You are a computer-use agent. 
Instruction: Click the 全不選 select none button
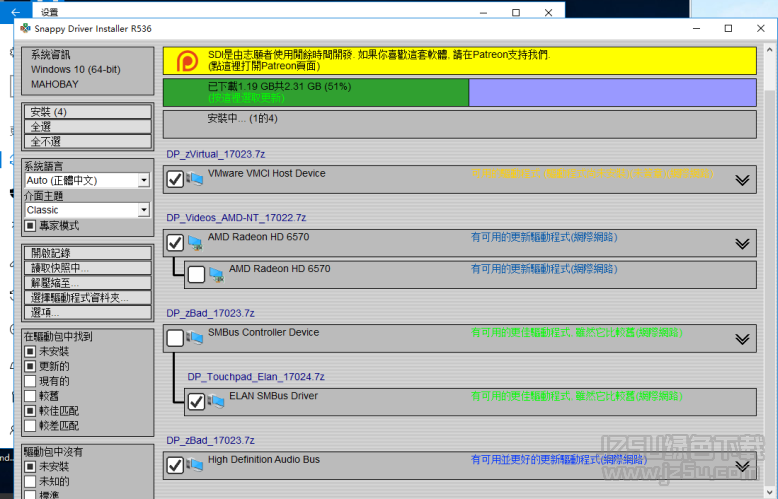point(88,141)
